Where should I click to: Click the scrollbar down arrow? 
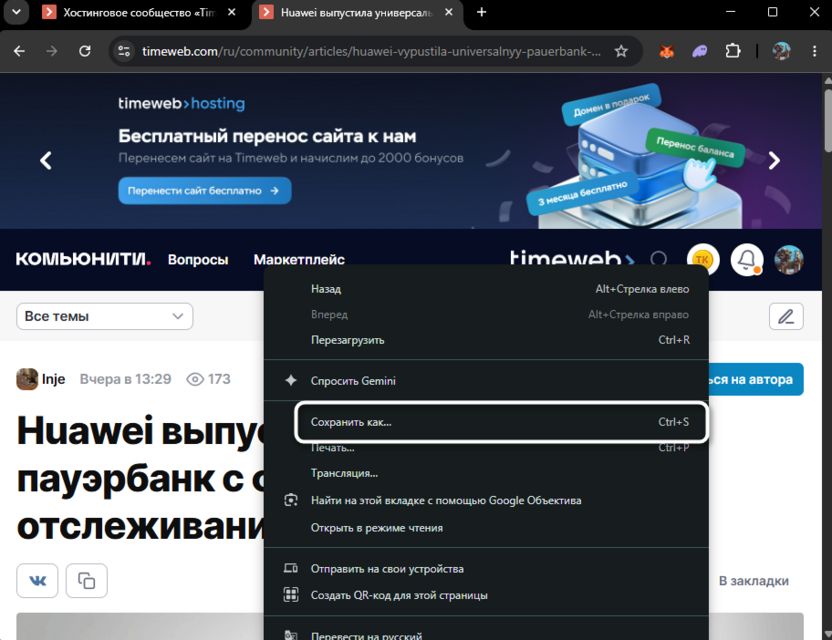point(827,635)
